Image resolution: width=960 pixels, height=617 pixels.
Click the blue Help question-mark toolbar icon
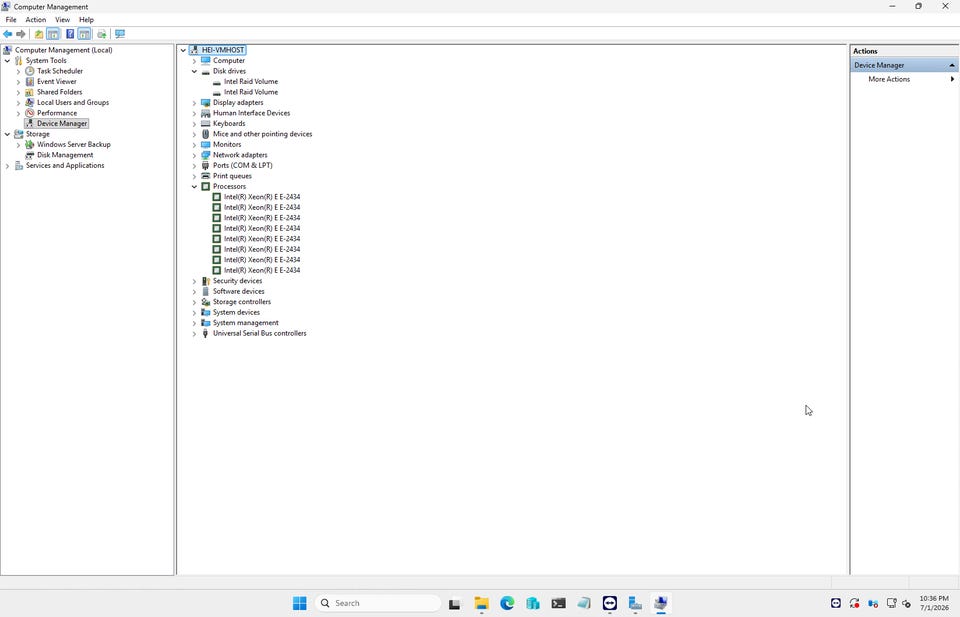70,34
